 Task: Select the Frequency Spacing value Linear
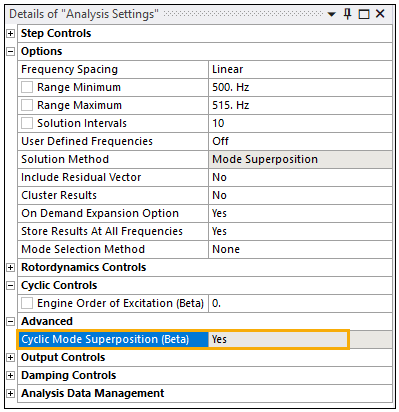(300, 69)
